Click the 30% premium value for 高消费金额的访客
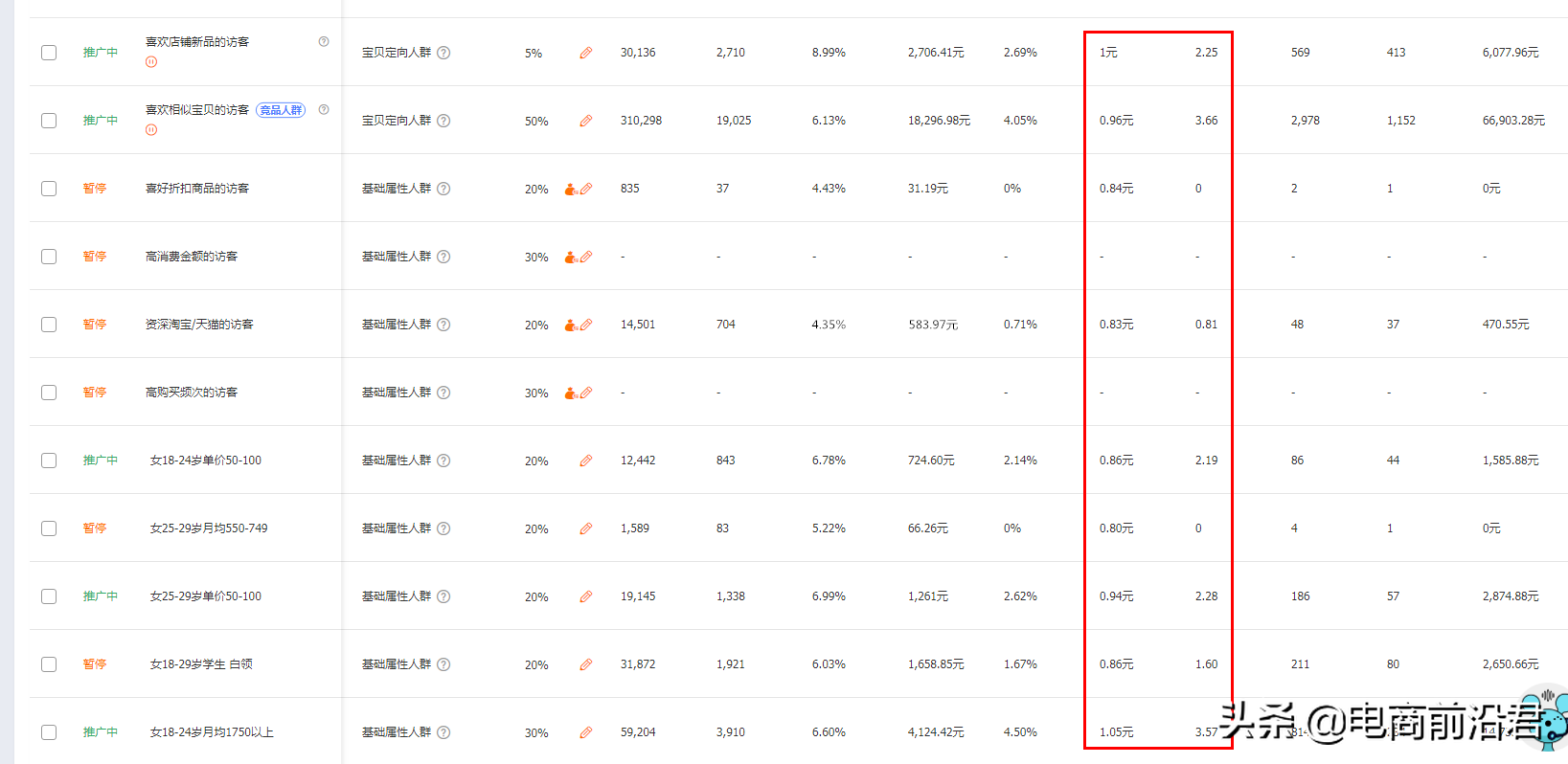The width and height of the screenshot is (1568, 764). [536, 258]
